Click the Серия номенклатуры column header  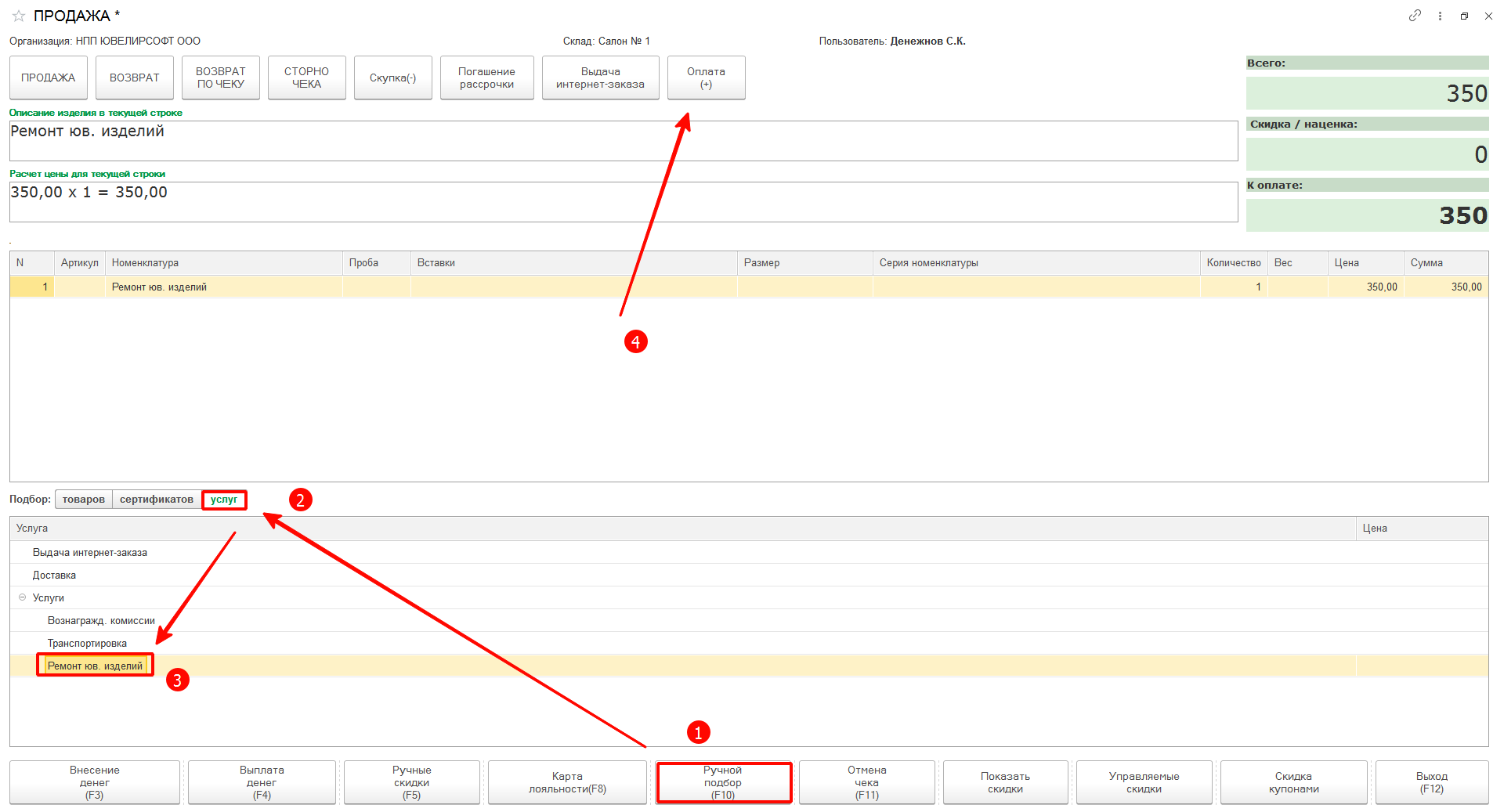coord(1036,263)
